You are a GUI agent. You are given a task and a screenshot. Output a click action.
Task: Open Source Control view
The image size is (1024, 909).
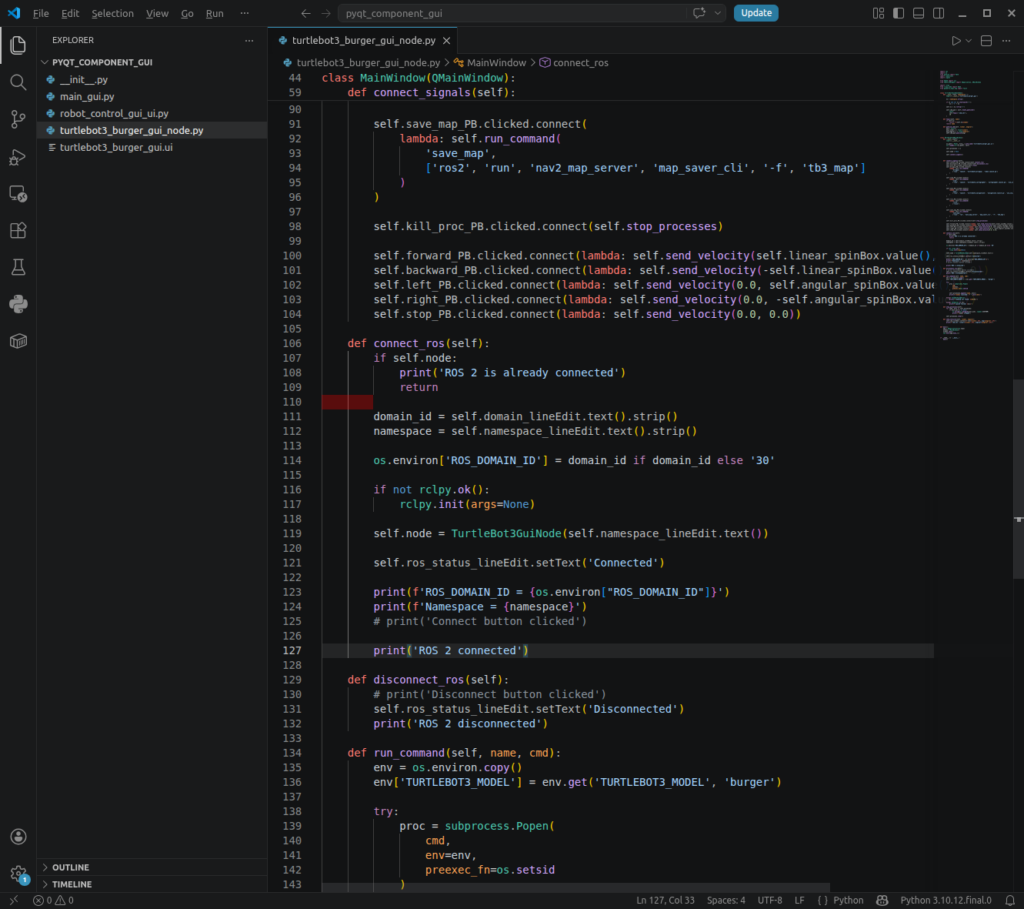point(18,119)
